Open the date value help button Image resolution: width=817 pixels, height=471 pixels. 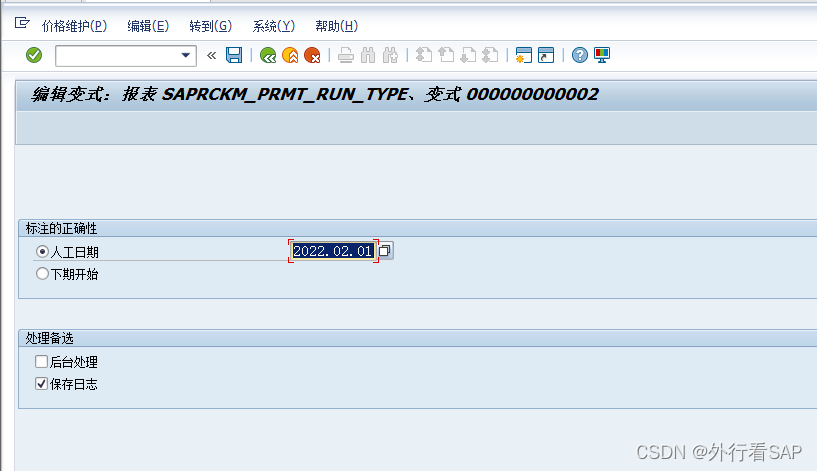(385, 251)
